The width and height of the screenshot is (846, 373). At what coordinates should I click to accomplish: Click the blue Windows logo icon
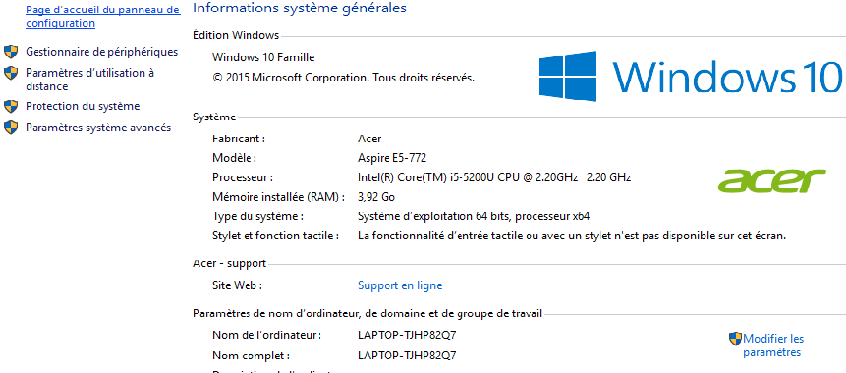(x=567, y=76)
